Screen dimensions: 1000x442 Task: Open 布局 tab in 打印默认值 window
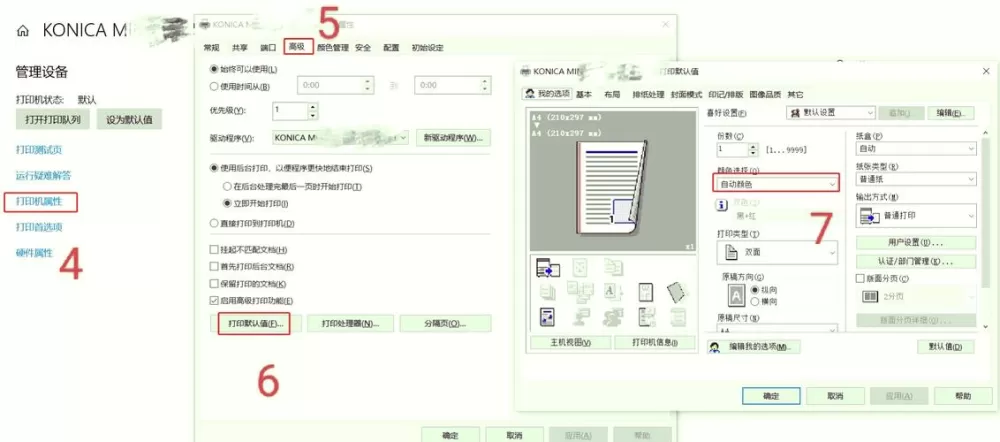click(x=612, y=94)
